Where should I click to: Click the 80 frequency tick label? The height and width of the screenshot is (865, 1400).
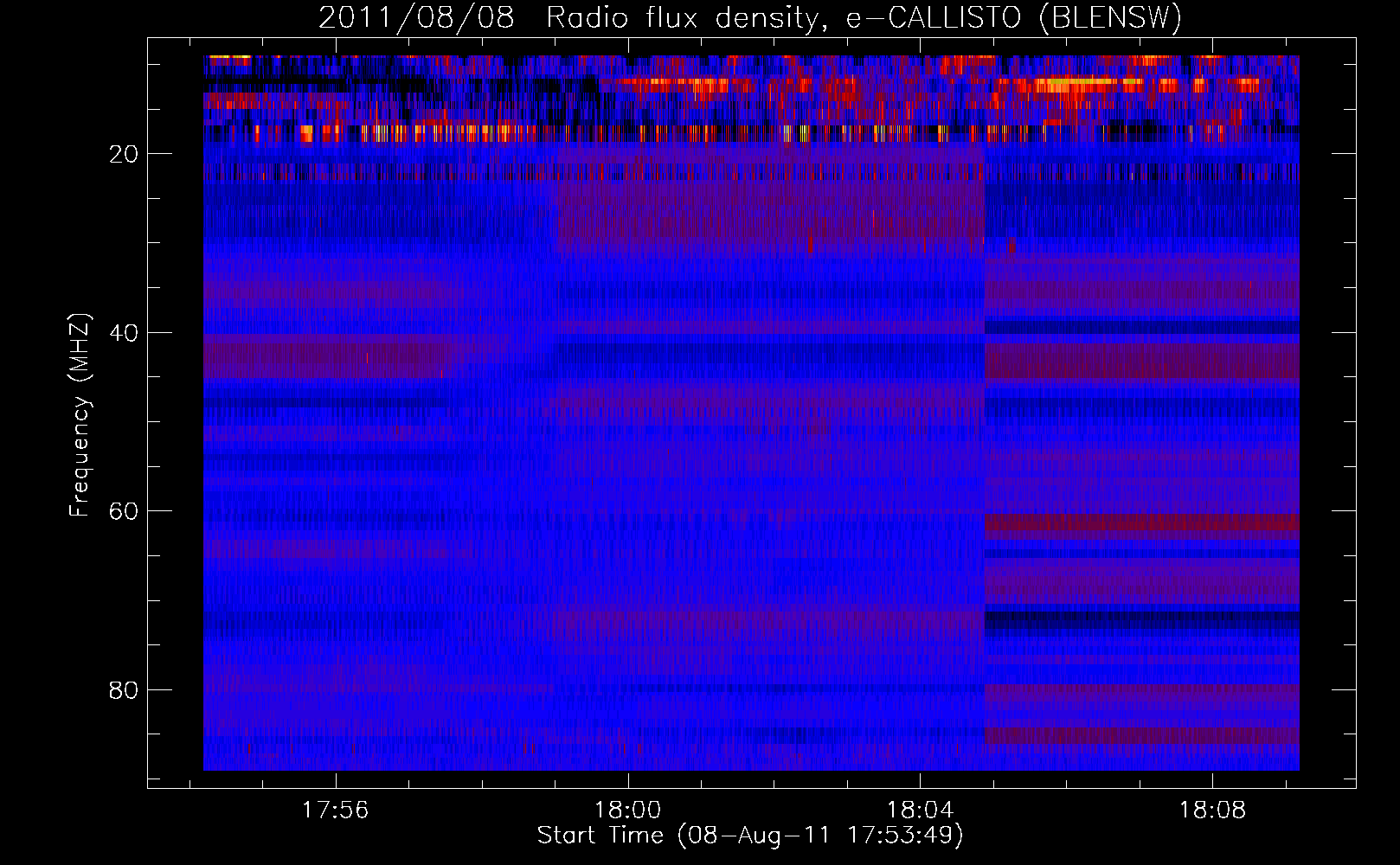pos(124,690)
